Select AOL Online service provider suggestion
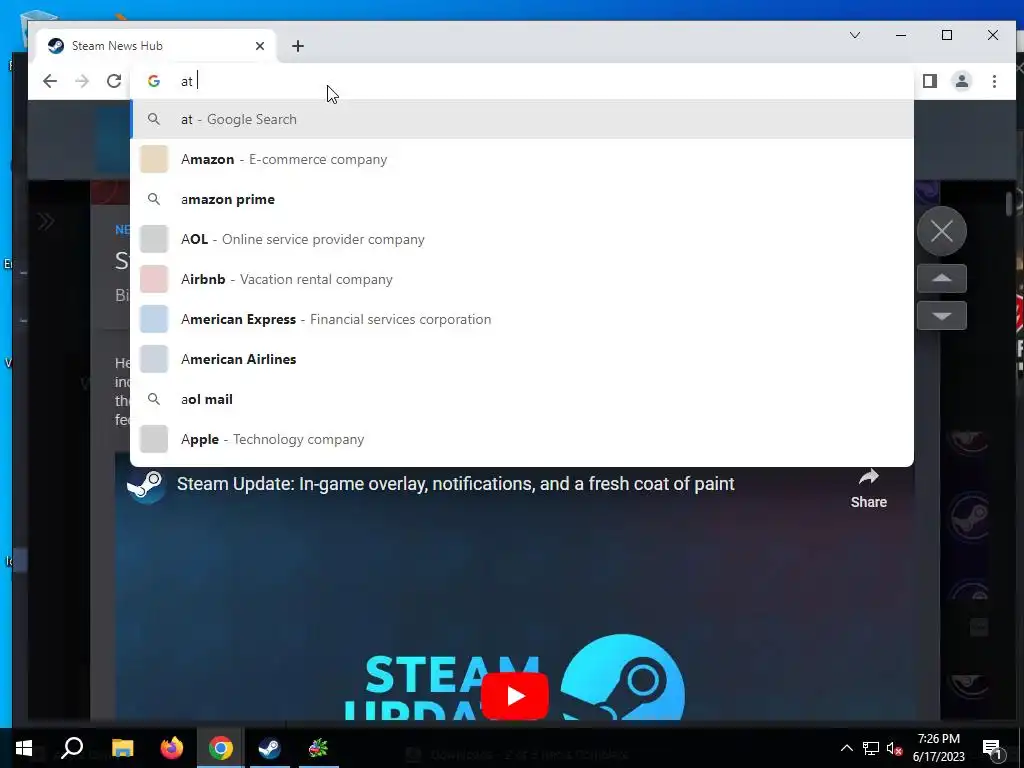1024x768 pixels. pos(522,239)
